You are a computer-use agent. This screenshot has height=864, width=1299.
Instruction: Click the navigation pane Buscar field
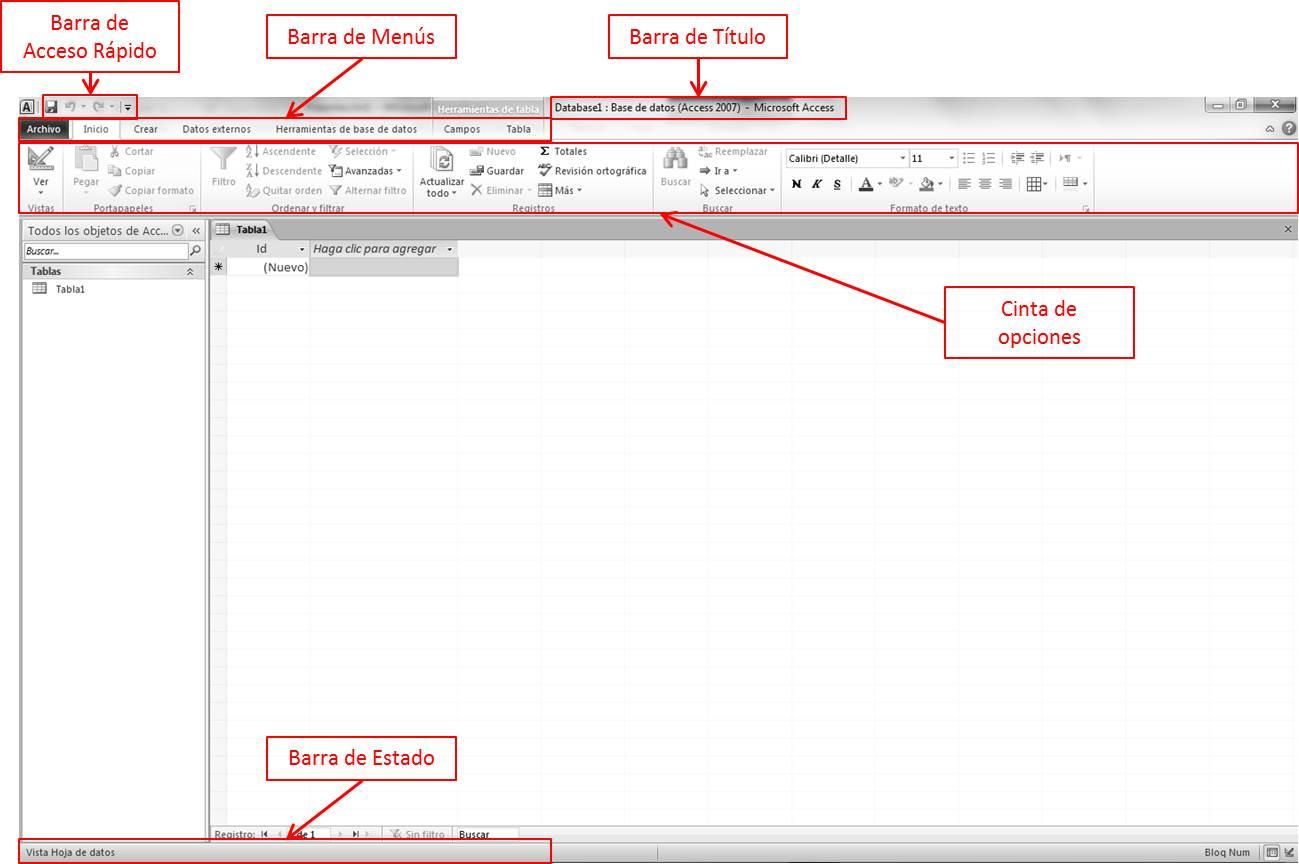tap(106, 251)
